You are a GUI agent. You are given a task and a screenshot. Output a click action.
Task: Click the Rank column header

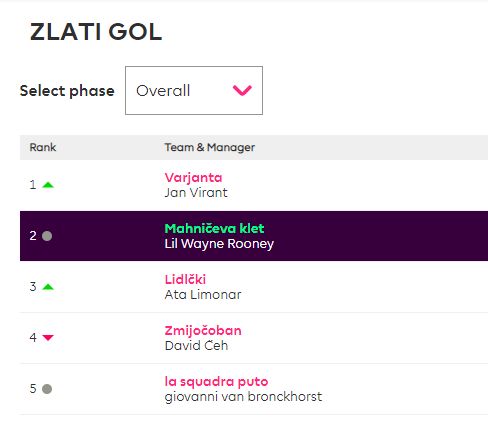tap(43, 147)
